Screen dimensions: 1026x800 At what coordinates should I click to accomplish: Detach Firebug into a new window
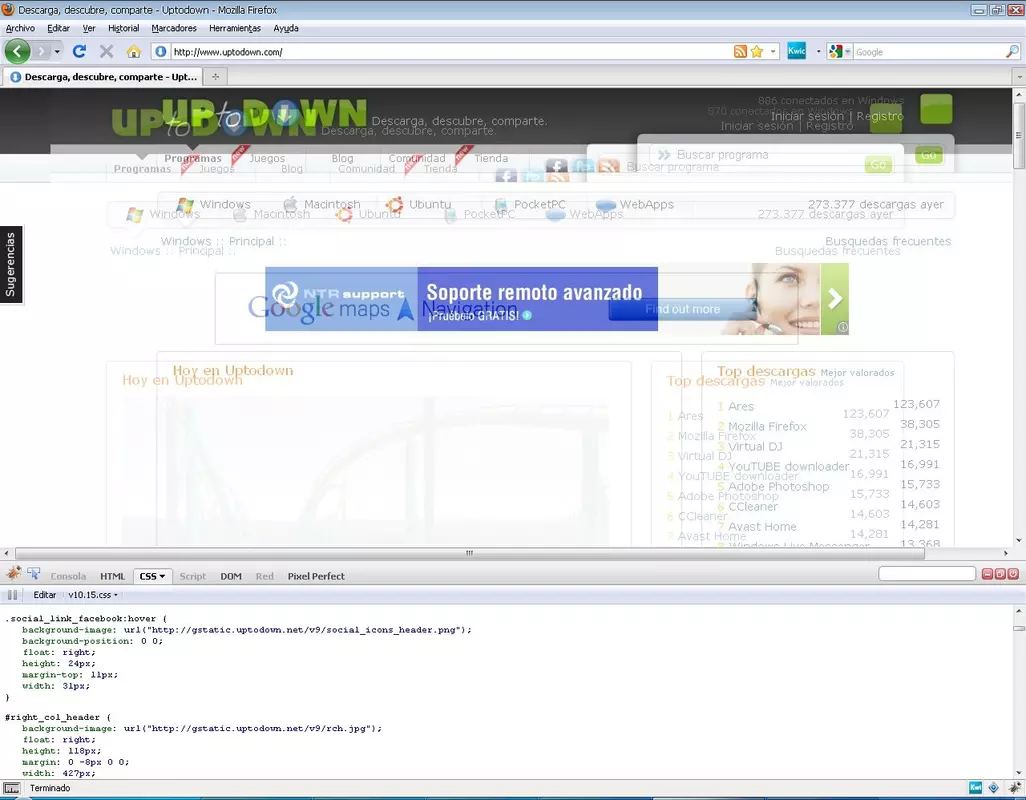[x=1000, y=574]
